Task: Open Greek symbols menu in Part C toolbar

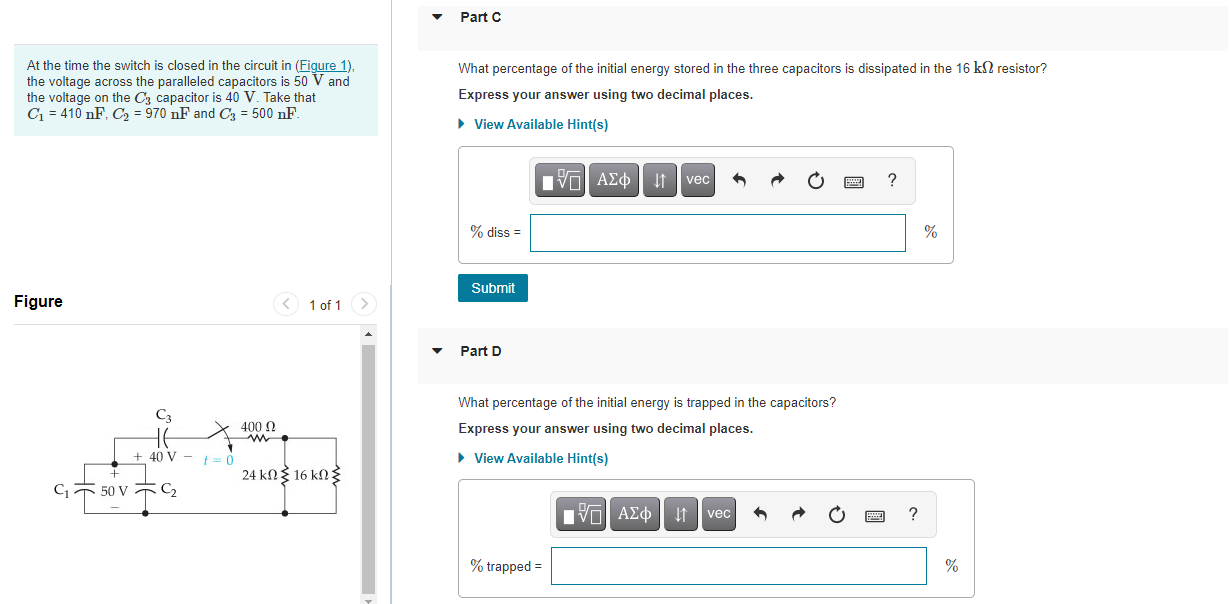Action: point(614,180)
